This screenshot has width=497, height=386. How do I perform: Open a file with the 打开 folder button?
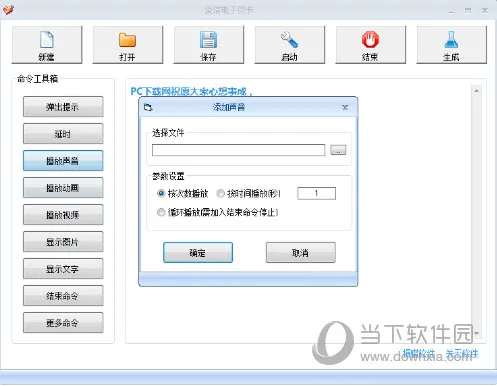[128, 45]
